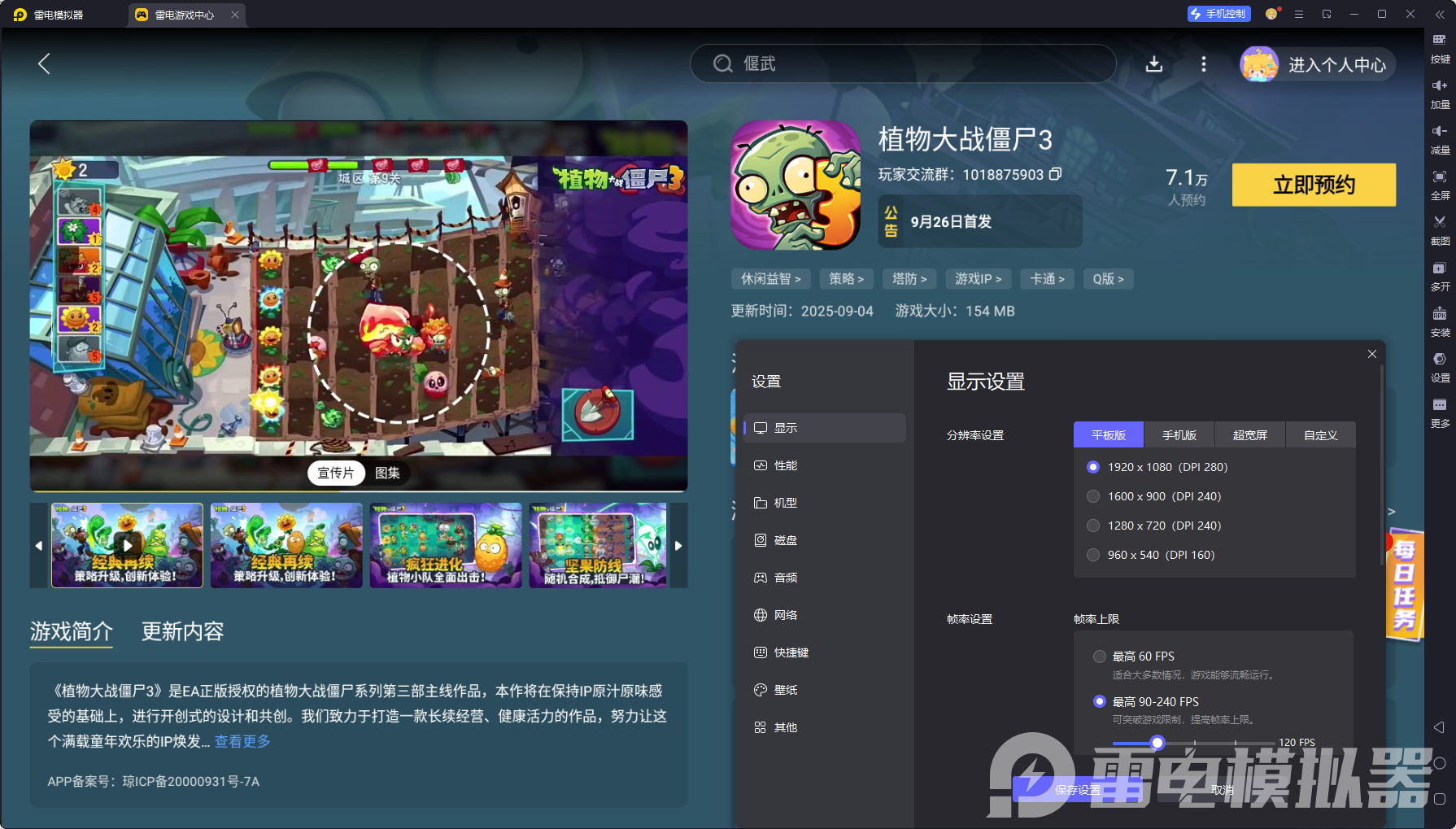This screenshot has width=1456, height=829.
Task: Go back using the left arrow icon
Action: [x=45, y=63]
